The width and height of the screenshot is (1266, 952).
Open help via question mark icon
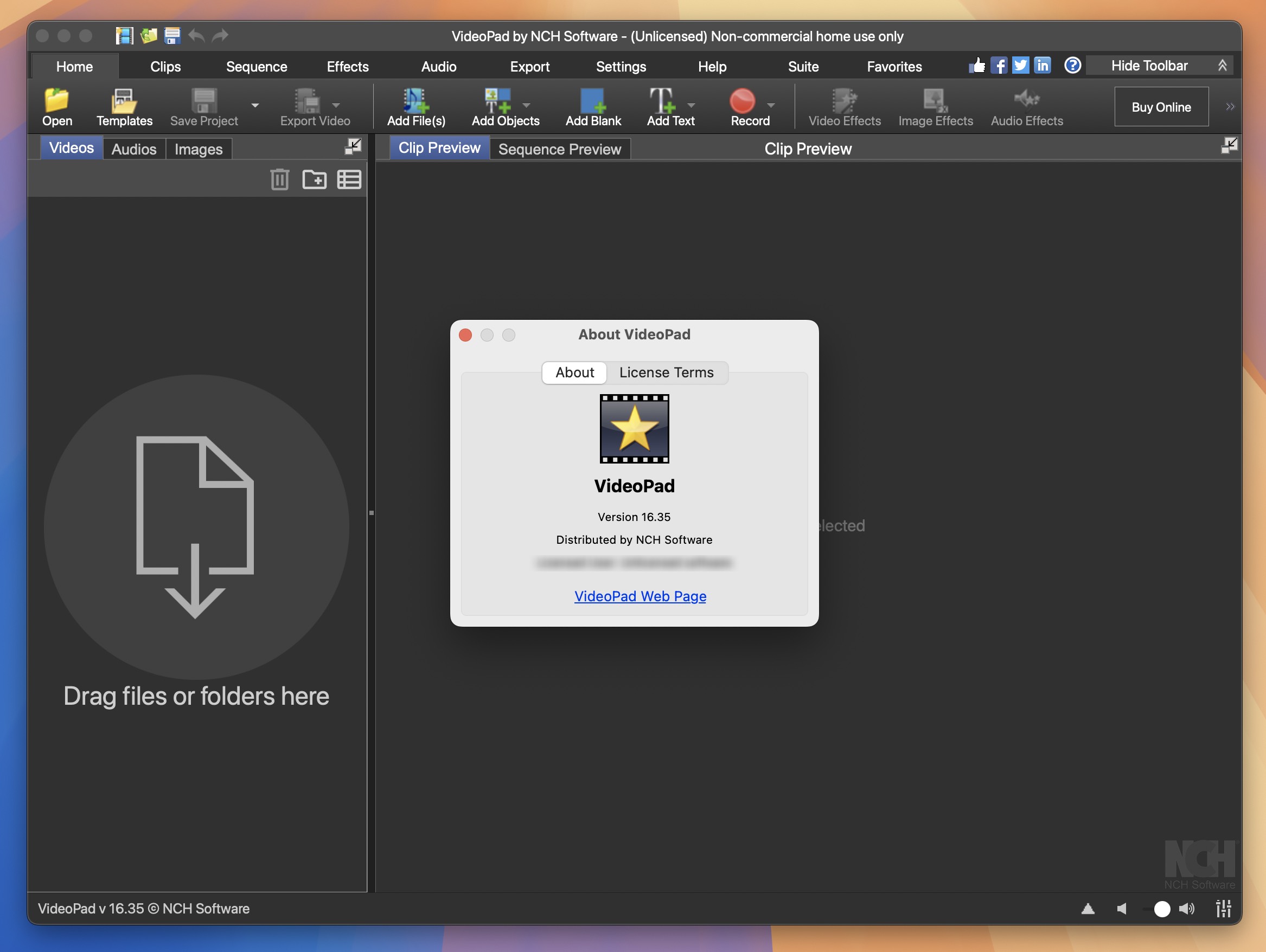pos(1072,65)
